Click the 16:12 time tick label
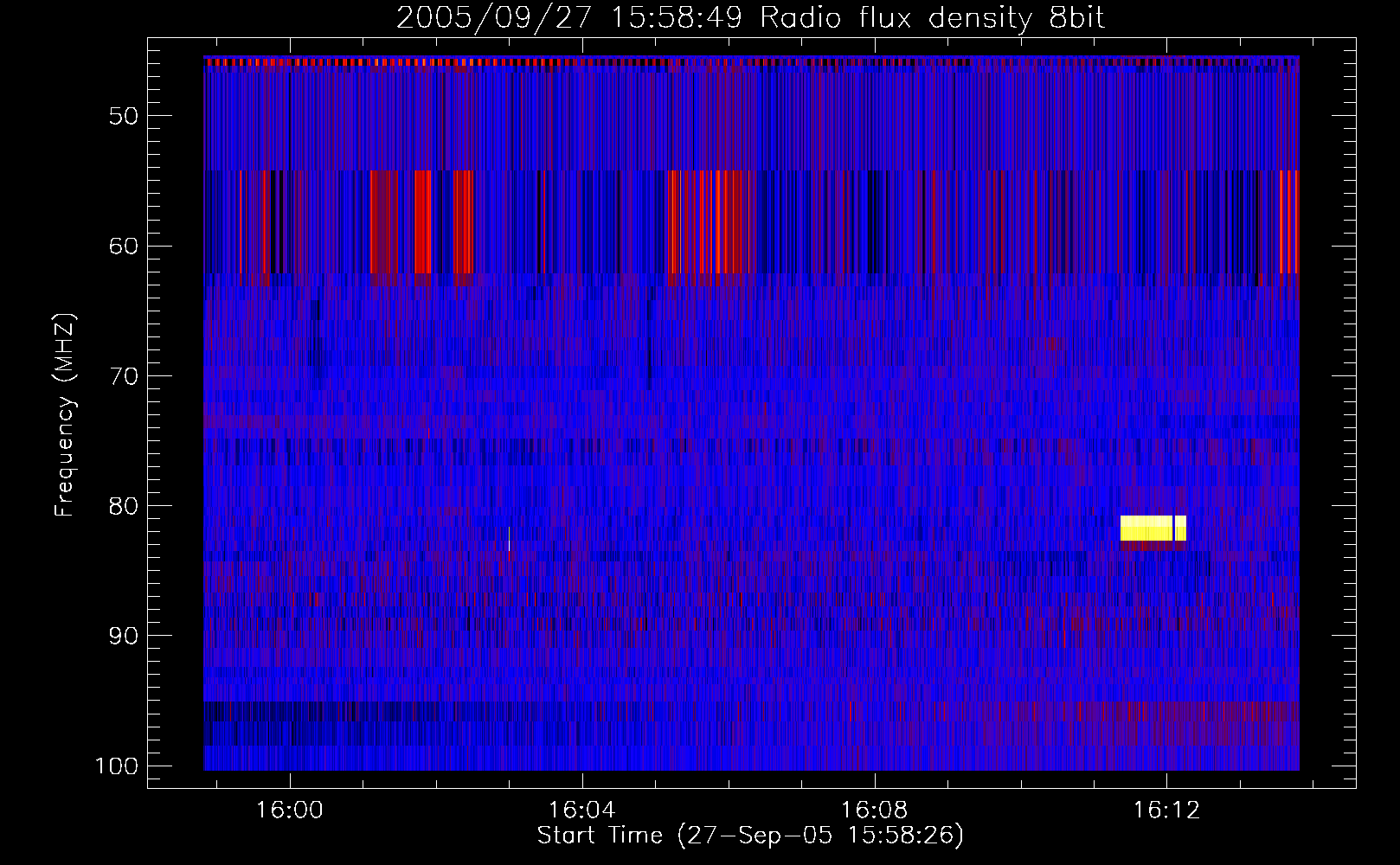The width and height of the screenshot is (1400, 865). (x=1167, y=811)
